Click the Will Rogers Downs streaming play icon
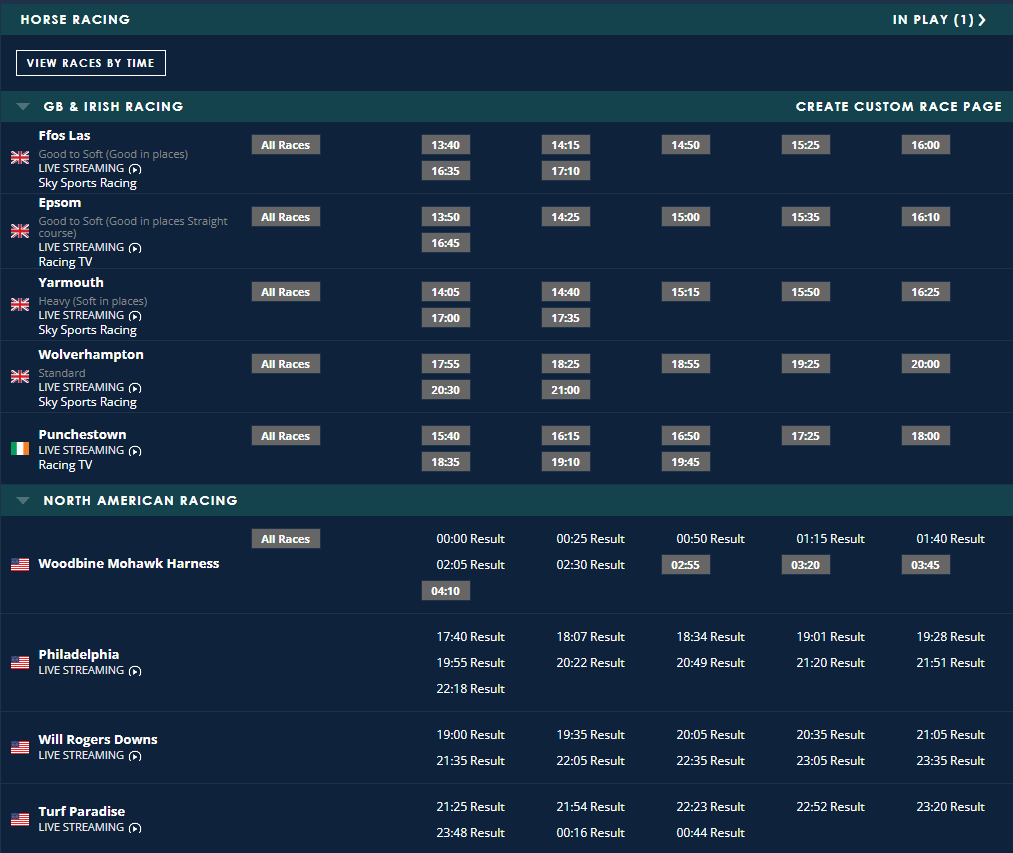The height and width of the screenshot is (853, 1013). (135, 756)
